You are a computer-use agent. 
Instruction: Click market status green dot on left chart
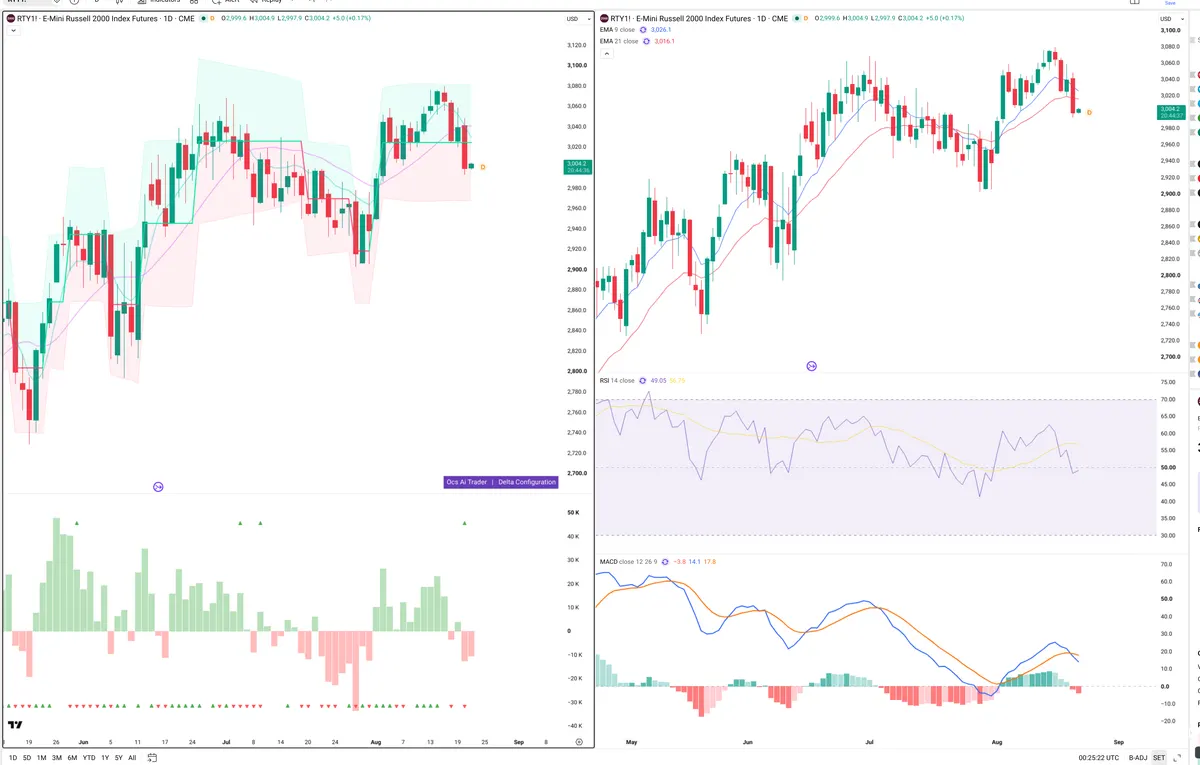coord(204,18)
